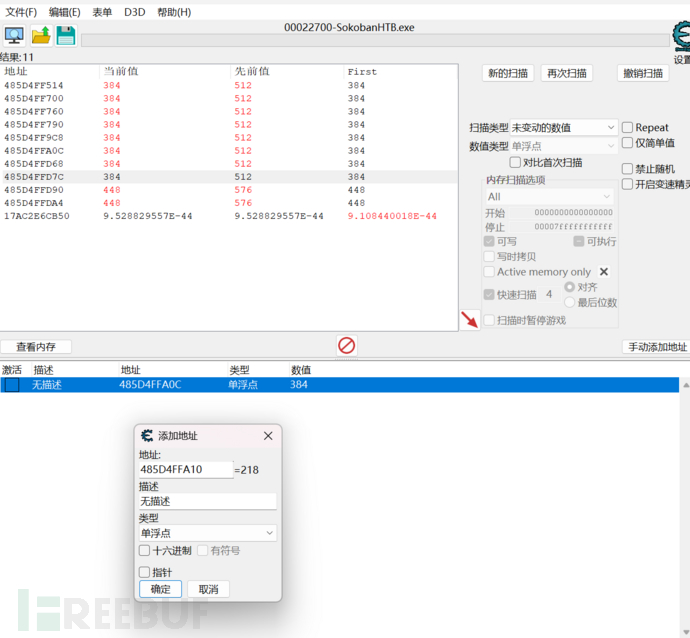
Task: Click the open folder load table icon
Action: coord(41,36)
